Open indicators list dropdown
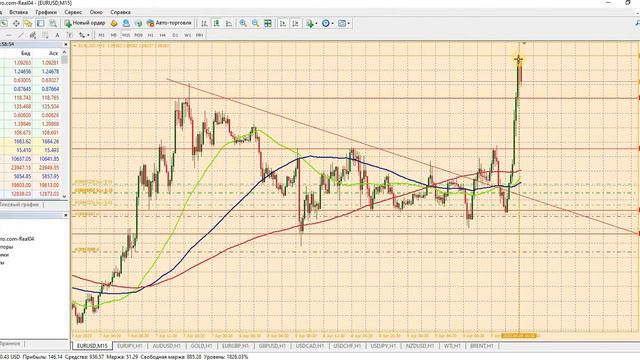 click(312, 23)
